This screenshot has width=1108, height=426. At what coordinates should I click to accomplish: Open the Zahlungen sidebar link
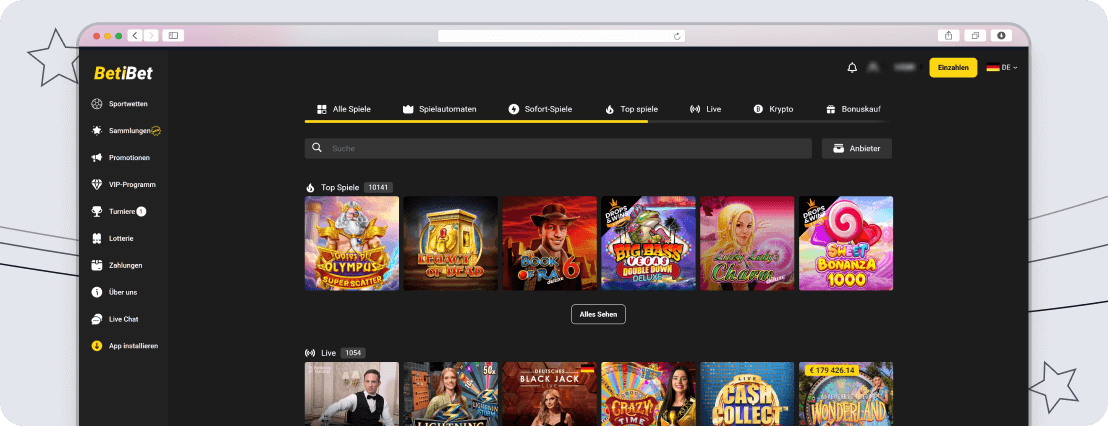(126, 266)
